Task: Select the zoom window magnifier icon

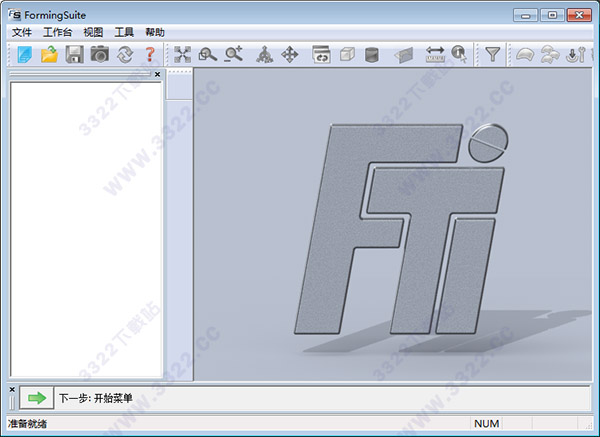Action: (208, 54)
